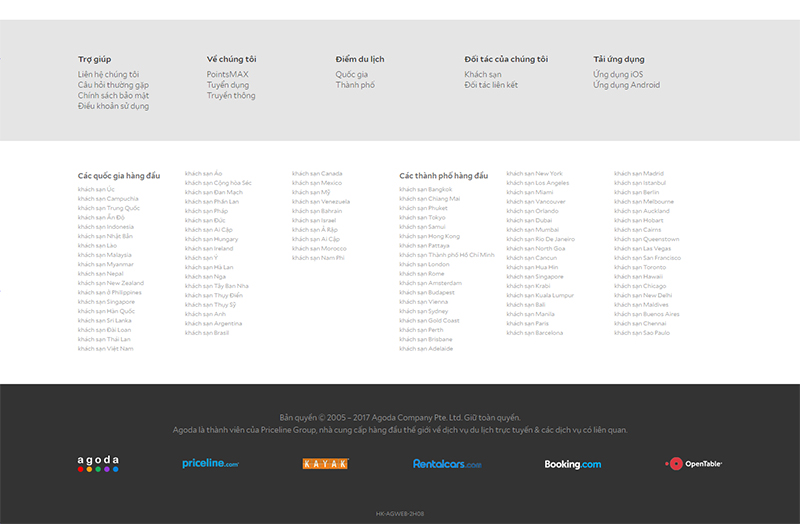This screenshot has height=524, width=800.
Task: Open the 'Ứng dụng iOS' app link
Action: (618, 75)
